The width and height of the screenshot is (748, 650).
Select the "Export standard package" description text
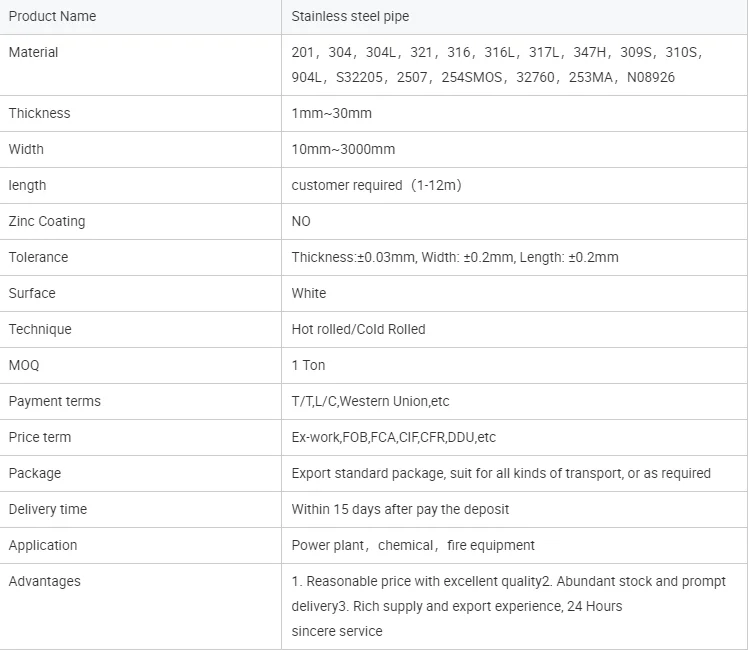pyautogui.click(x=501, y=473)
